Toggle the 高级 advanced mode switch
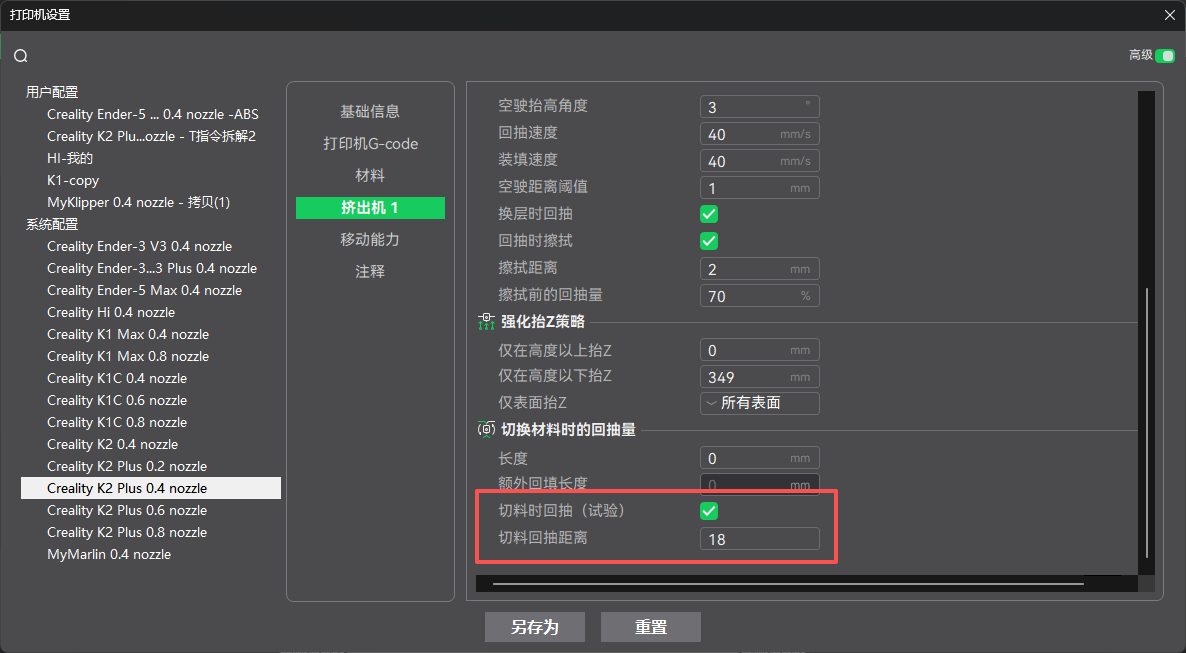 pyautogui.click(x=1164, y=56)
